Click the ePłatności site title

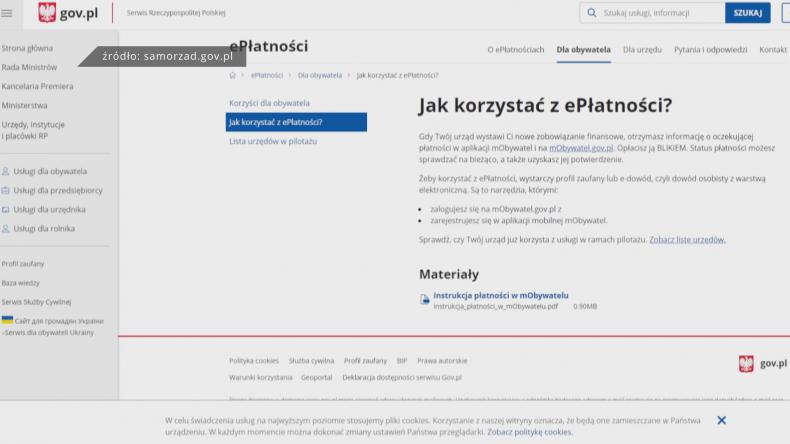(269, 46)
